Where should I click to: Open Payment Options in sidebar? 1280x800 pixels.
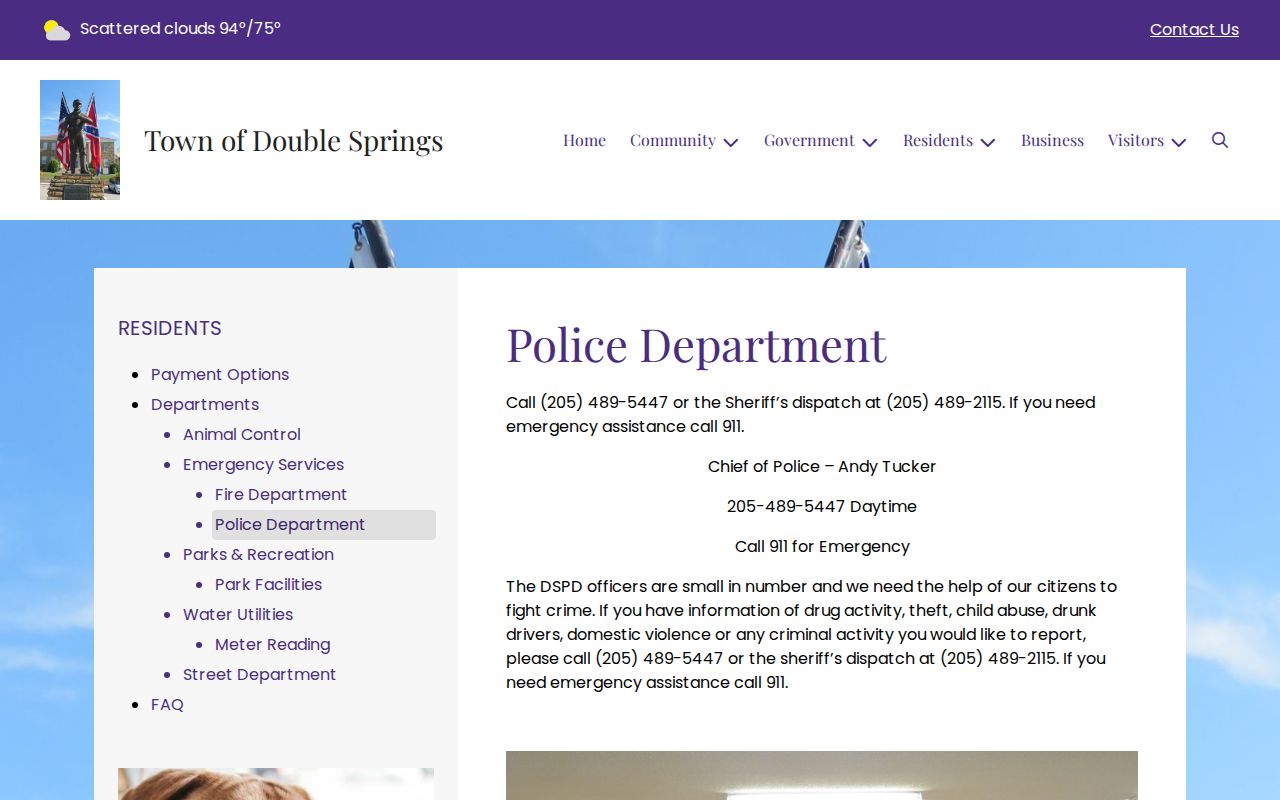(x=220, y=374)
